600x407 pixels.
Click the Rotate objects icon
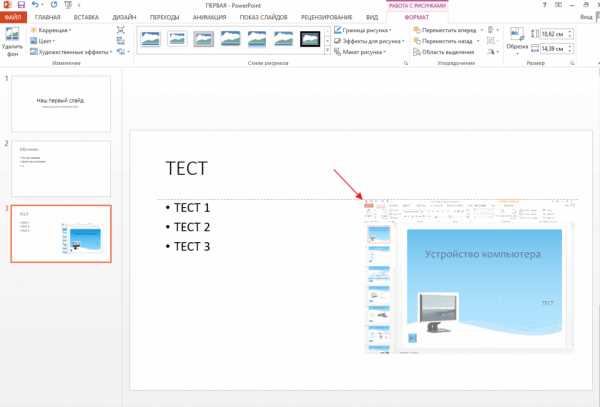tap(492, 51)
